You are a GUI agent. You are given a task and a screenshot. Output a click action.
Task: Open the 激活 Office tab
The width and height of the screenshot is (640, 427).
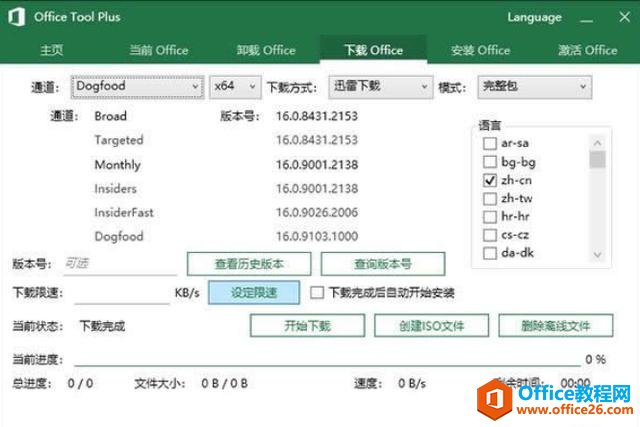587,50
